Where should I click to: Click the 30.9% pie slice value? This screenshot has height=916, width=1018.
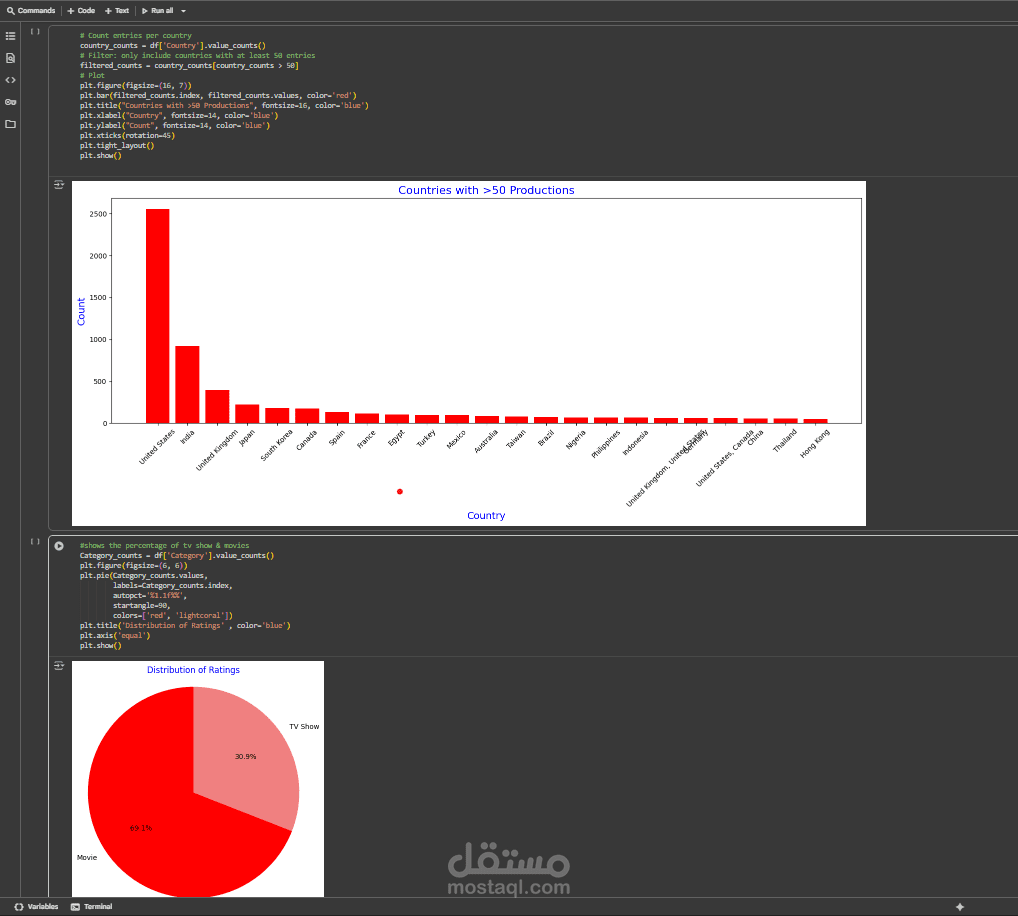click(245, 756)
